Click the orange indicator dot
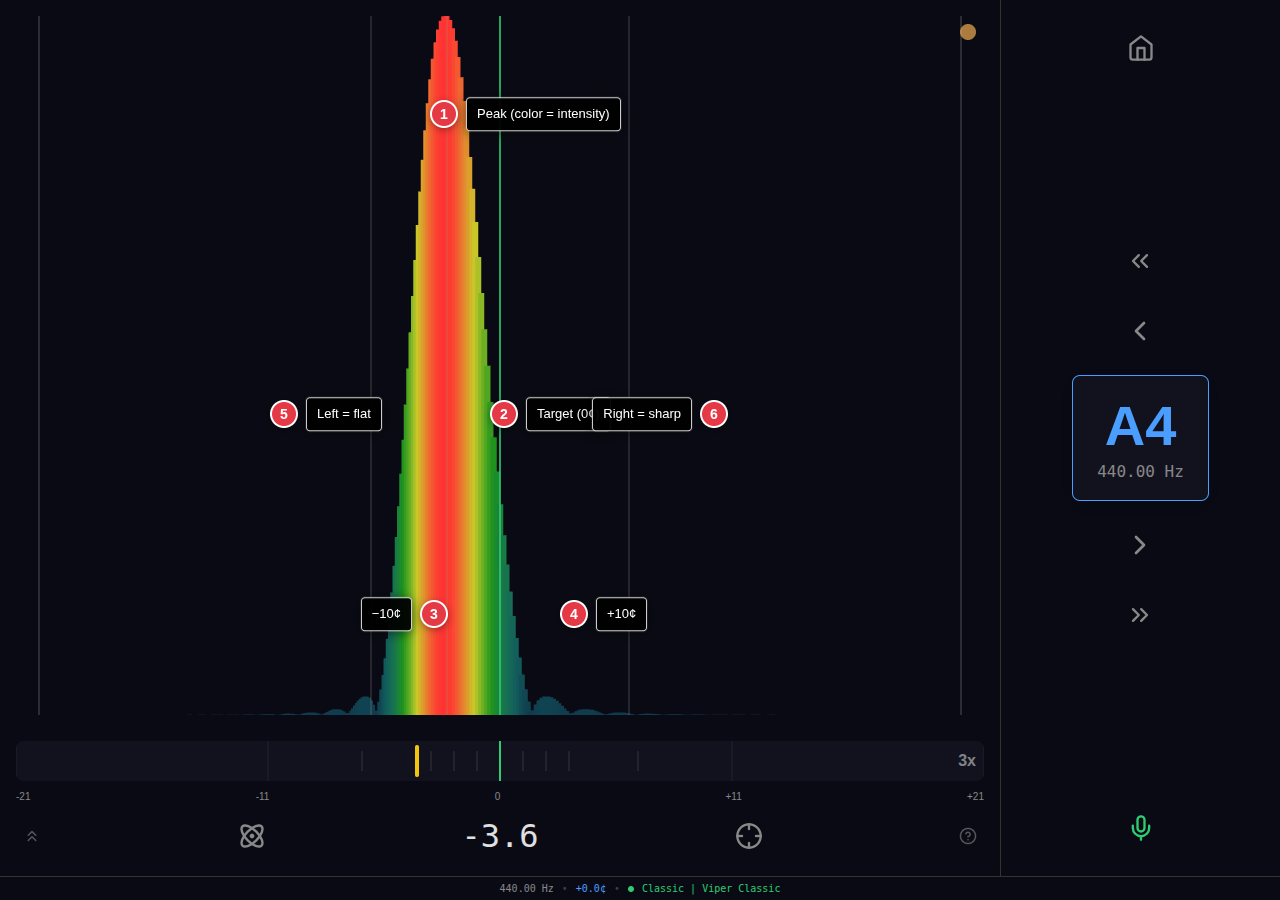The height and width of the screenshot is (900, 1280). click(967, 31)
